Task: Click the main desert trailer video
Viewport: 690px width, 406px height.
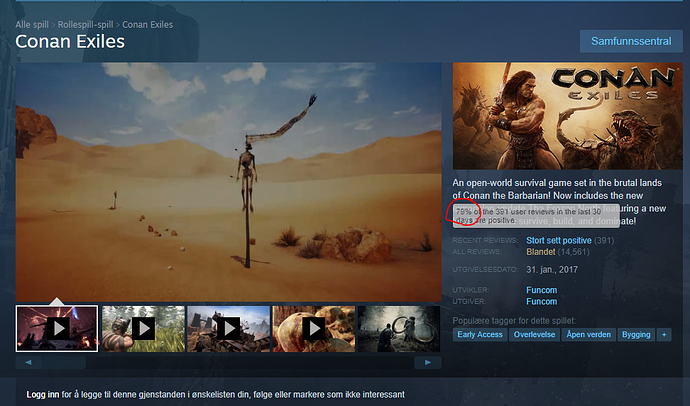Action: coord(228,182)
